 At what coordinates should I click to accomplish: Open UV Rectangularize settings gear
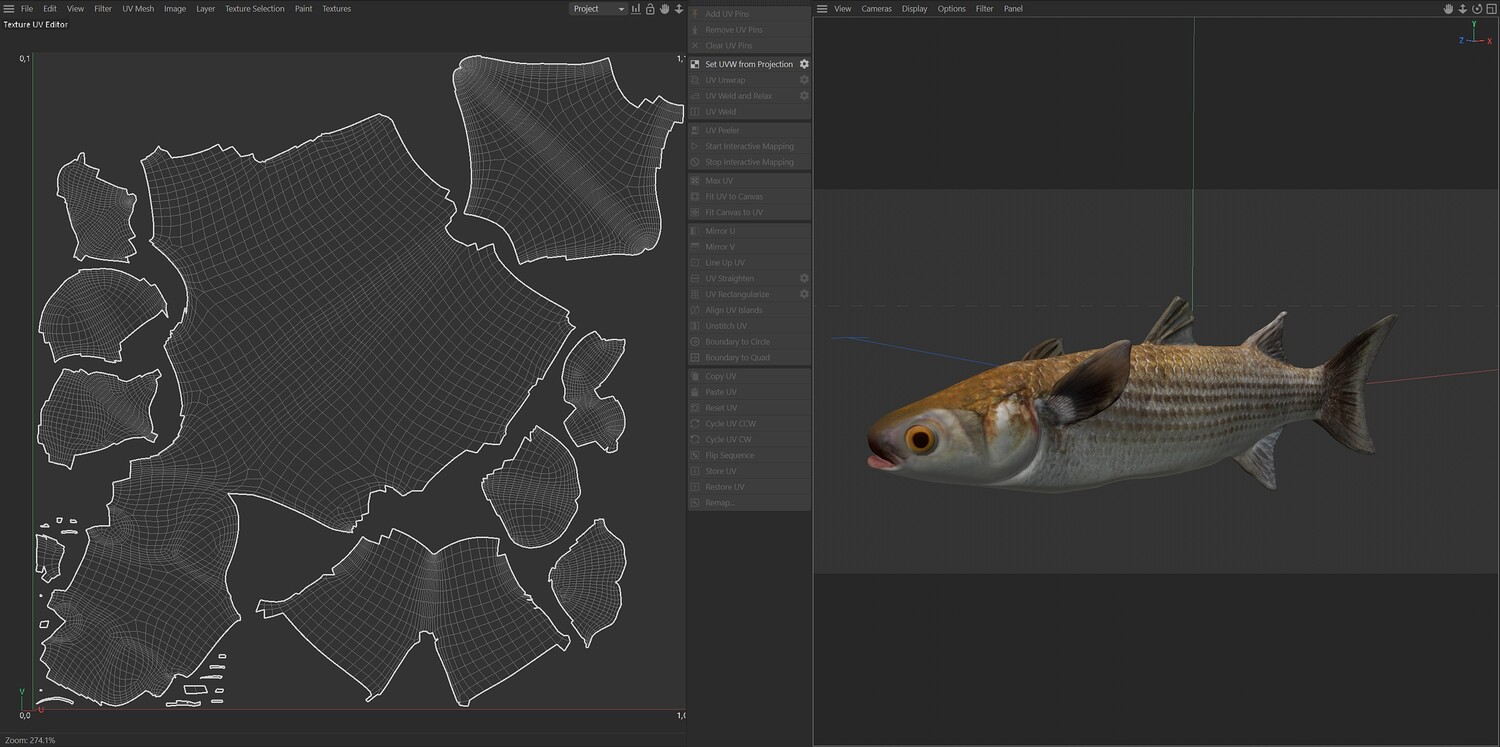pyautogui.click(x=804, y=294)
